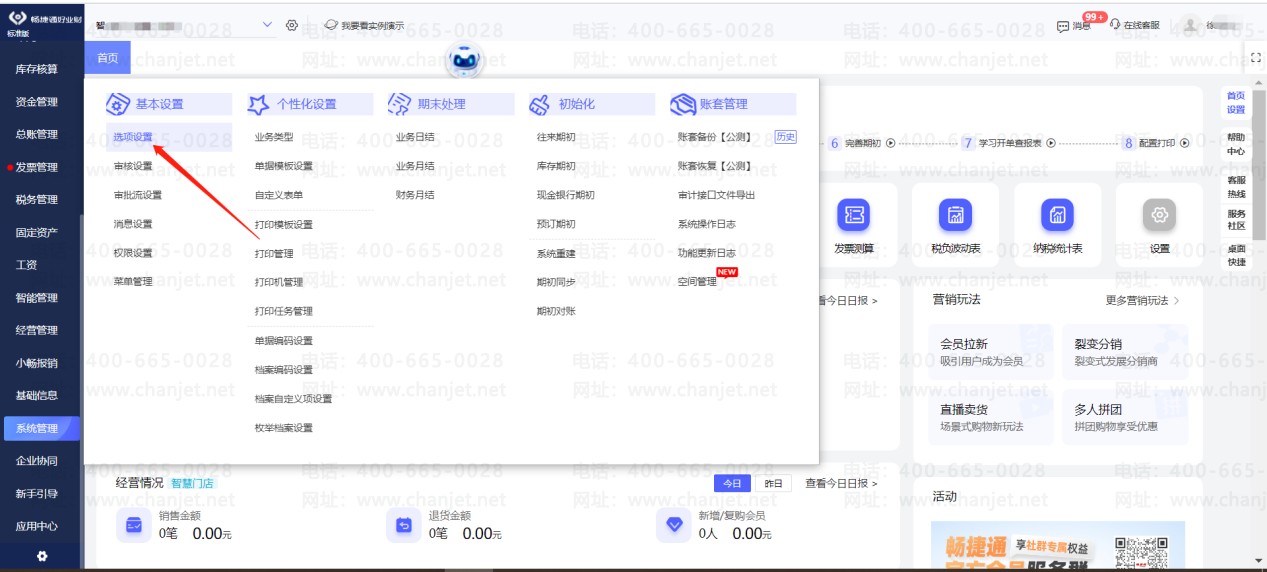This screenshot has width=1267, height=572.
Task: Open 库存期初 under 初始化
Action: (x=556, y=166)
